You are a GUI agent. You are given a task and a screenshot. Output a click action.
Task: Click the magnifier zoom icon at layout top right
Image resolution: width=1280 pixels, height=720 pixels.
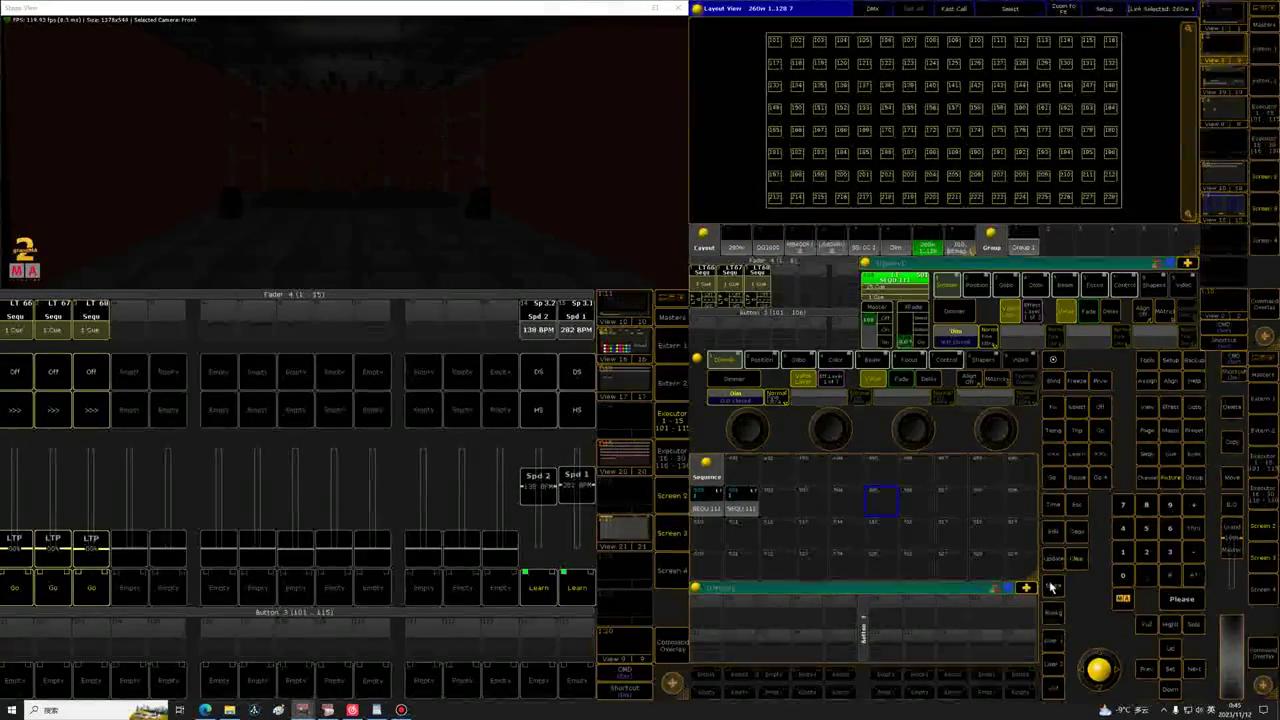point(1188,29)
